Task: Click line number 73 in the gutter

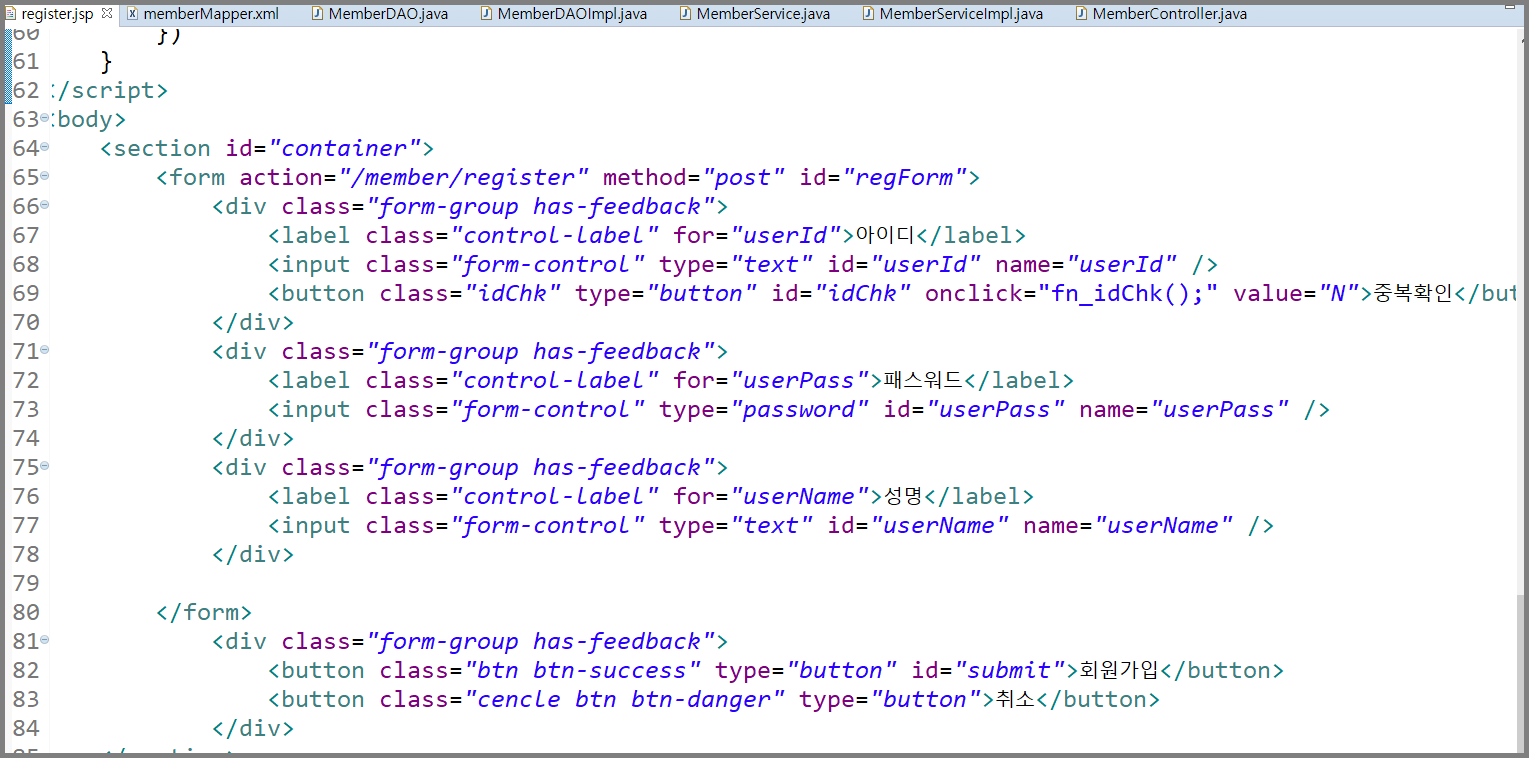Action: [x=26, y=409]
